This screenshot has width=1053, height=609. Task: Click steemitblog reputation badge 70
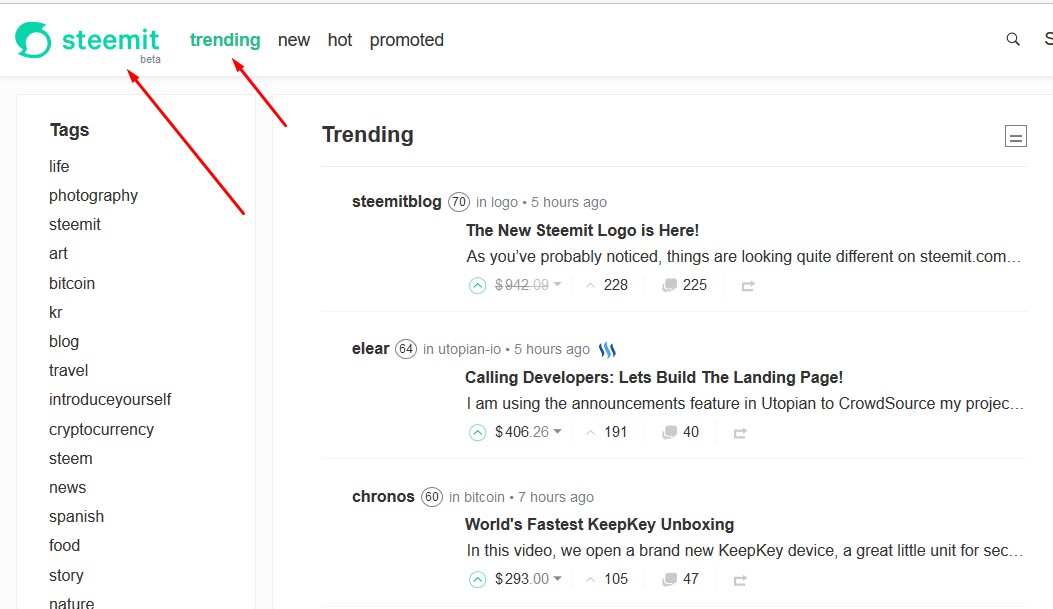point(459,202)
